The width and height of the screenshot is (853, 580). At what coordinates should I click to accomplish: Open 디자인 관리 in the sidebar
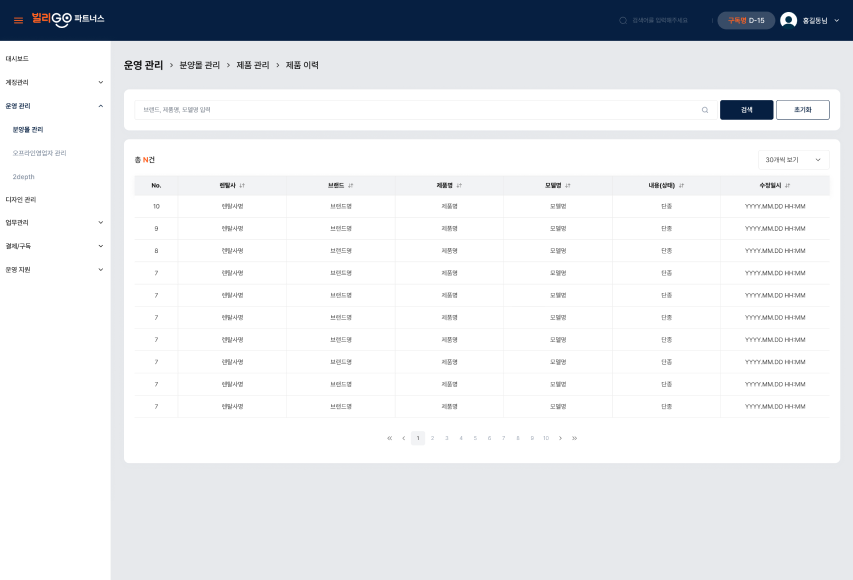(21, 200)
